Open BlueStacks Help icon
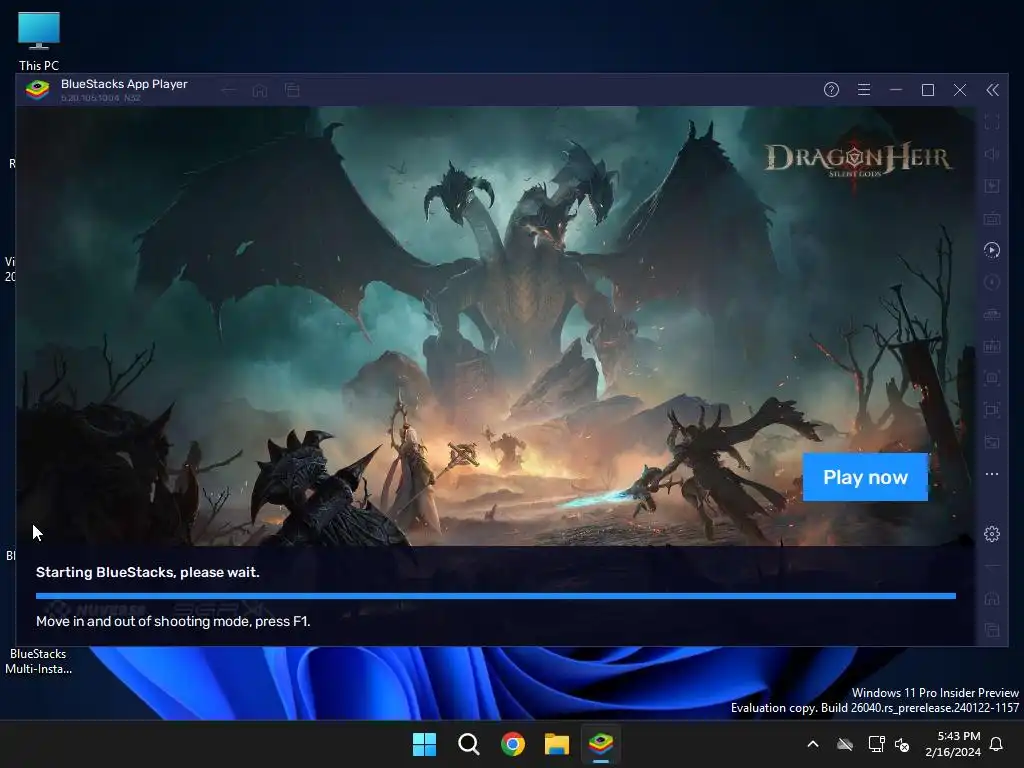 click(831, 89)
